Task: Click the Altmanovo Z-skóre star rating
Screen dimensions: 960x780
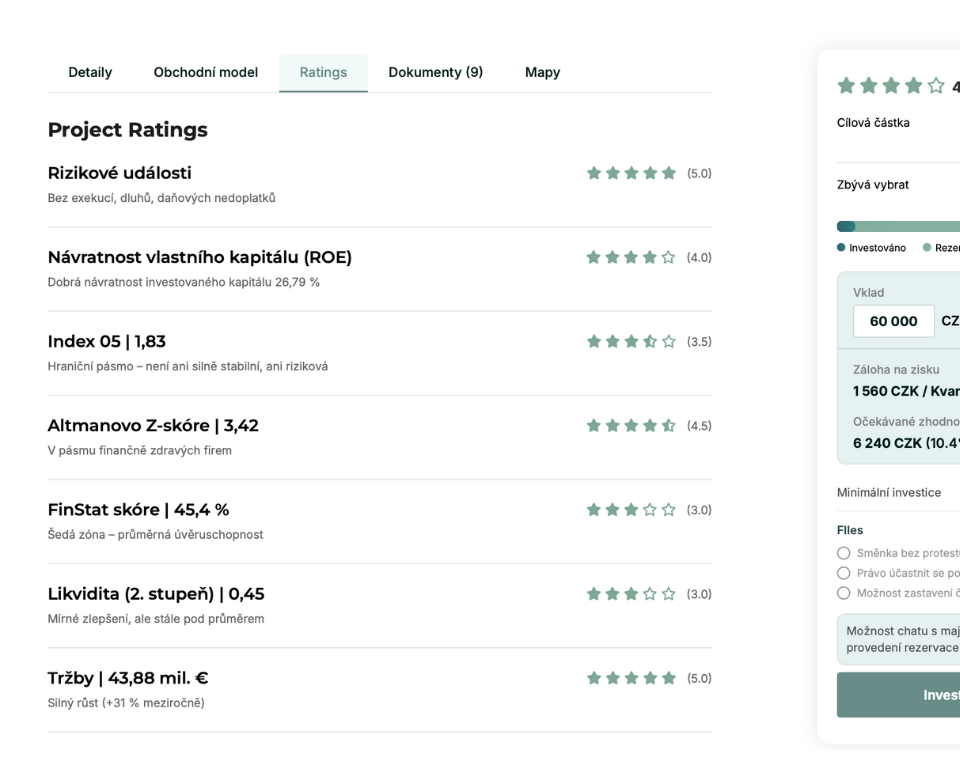Action: (x=631, y=426)
